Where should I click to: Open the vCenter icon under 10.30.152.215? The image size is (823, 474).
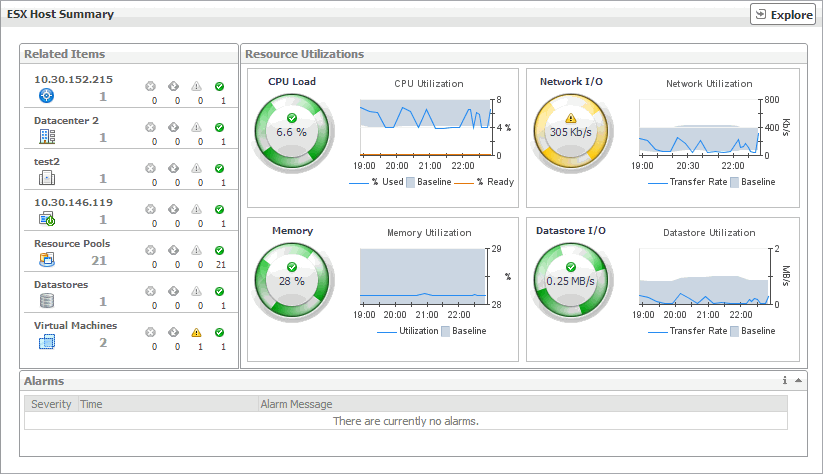click(x=46, y=96)
